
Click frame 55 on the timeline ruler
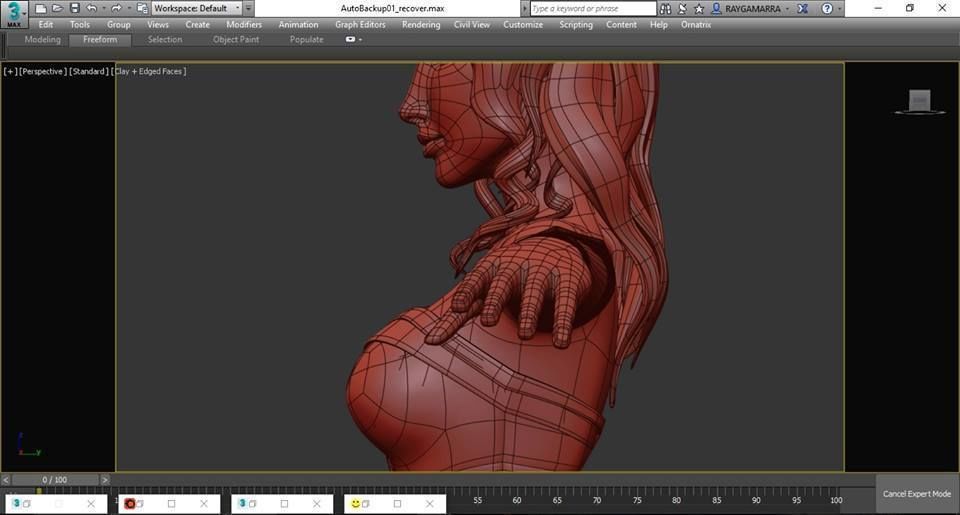pos(478,500)
